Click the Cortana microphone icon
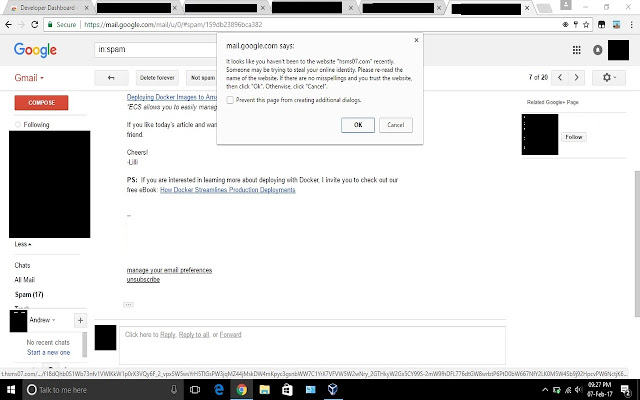 click(x=173, y=390)
